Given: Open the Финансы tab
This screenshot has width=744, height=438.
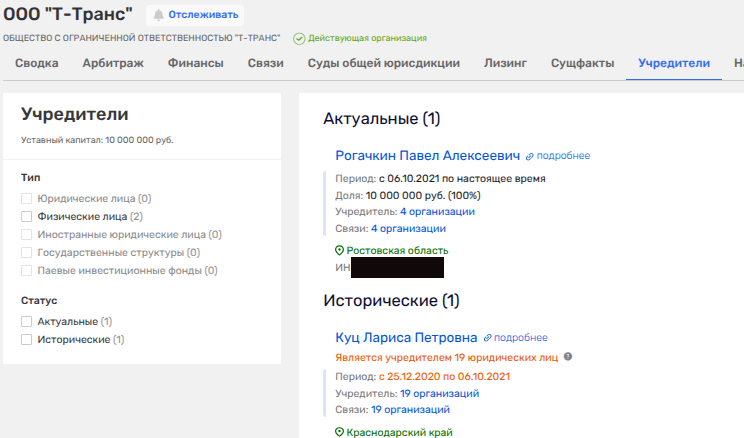Looking at the screenshot, I should tap(194, 64).
